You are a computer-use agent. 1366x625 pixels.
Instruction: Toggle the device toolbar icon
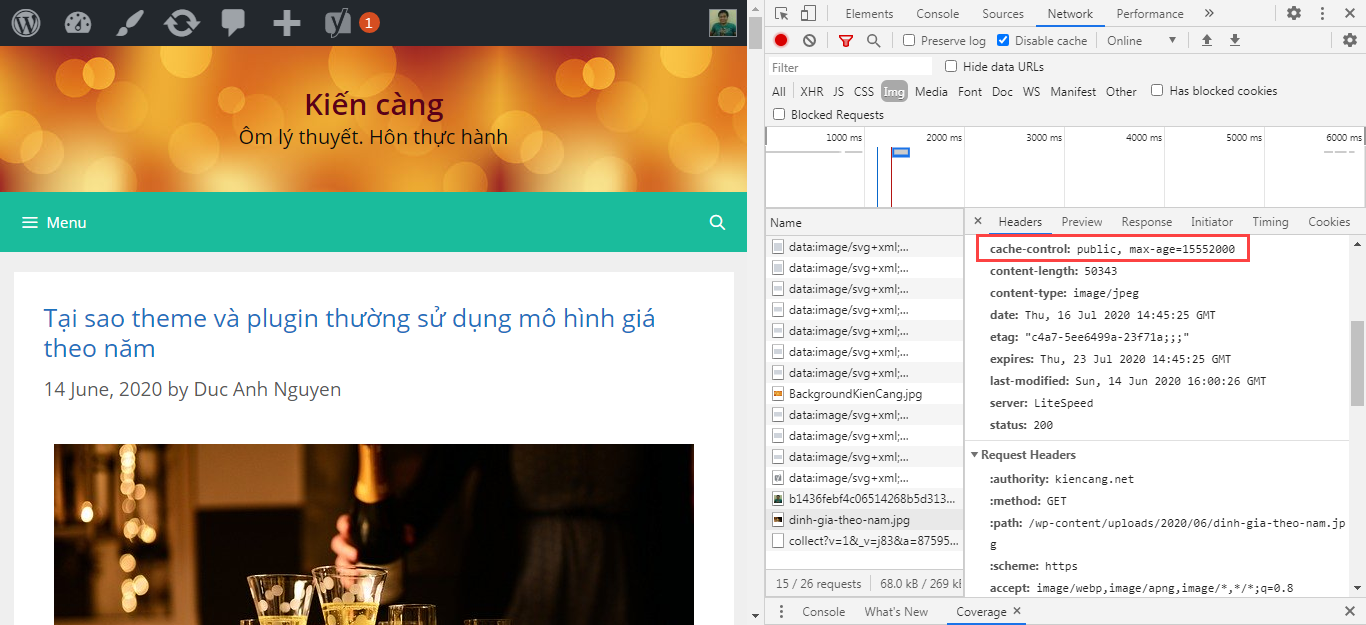pos(808,13)
